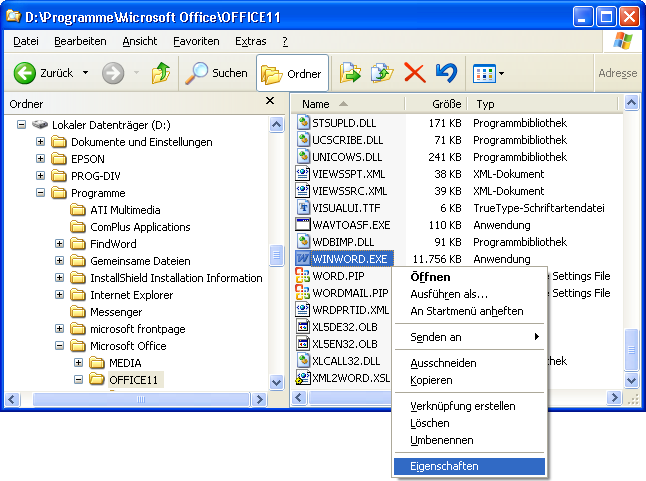Image resolution: width=646 pixels, height=481 pixels.
Task: Select the UCSCRIBE.DLL file icon
Action: 303,140
